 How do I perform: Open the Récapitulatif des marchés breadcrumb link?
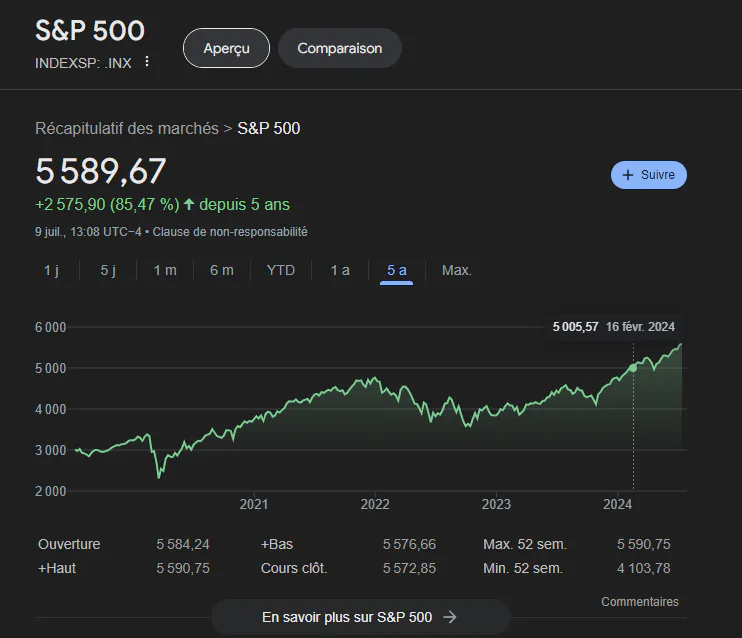coord(127,128)
